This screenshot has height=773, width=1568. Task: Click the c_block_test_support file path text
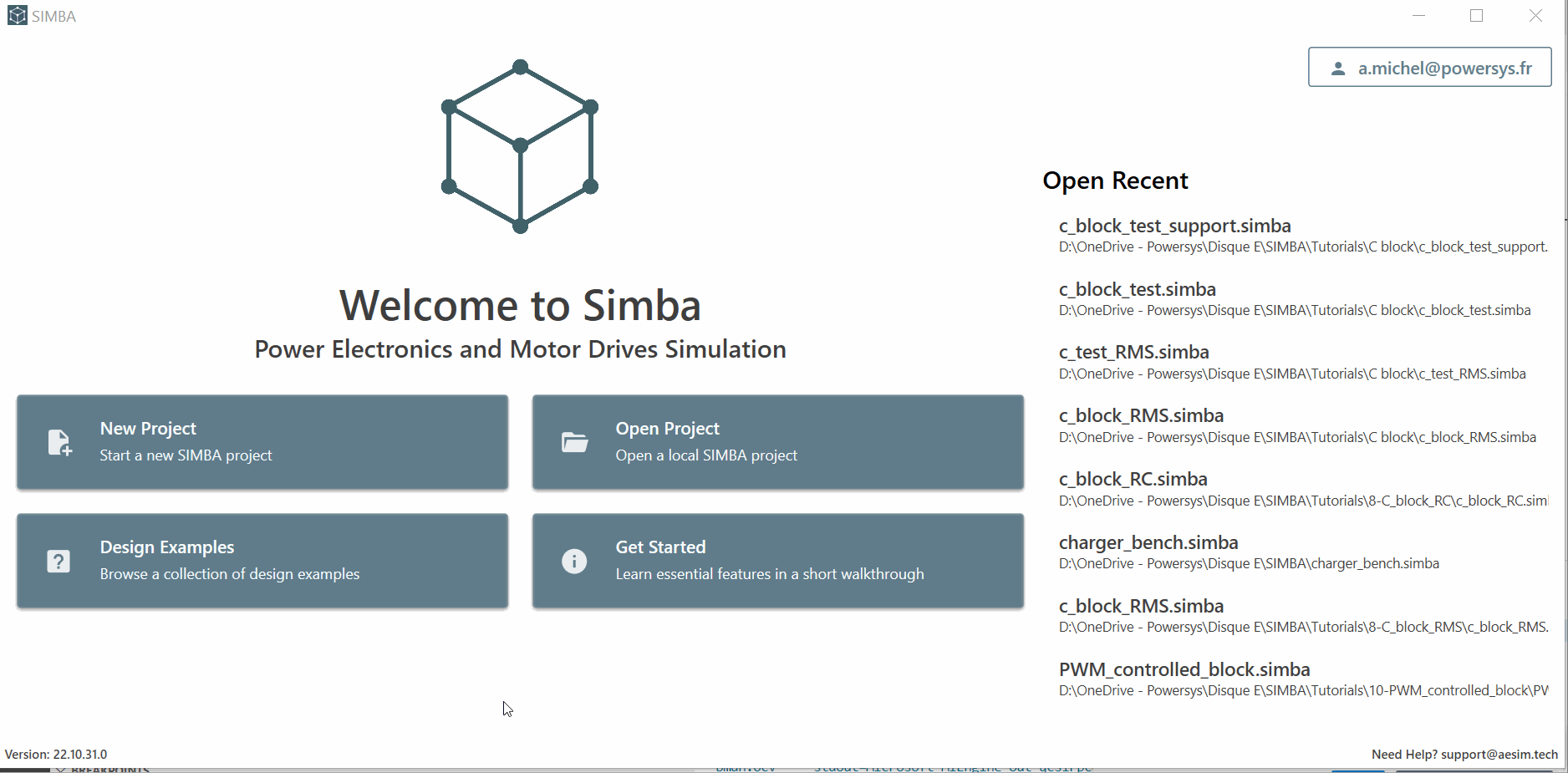(x=1303, y=247)
